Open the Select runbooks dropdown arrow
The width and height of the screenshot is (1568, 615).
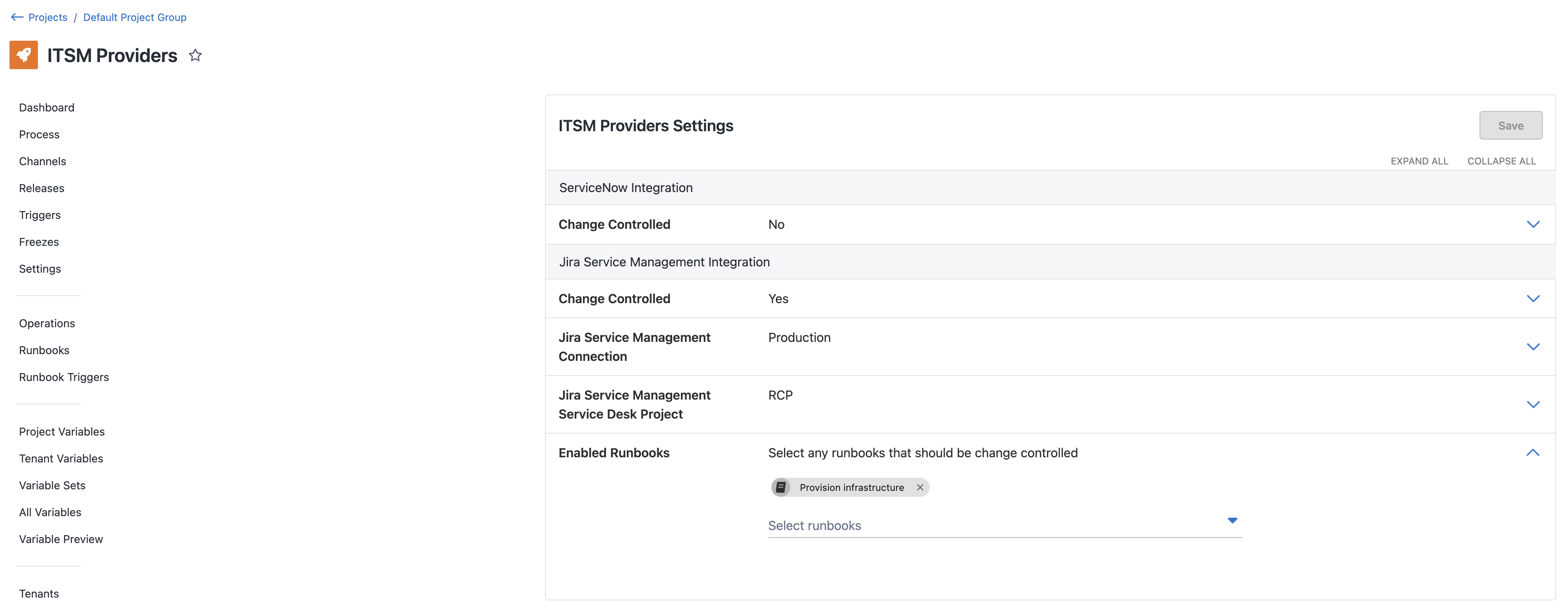coord(1232,521)
